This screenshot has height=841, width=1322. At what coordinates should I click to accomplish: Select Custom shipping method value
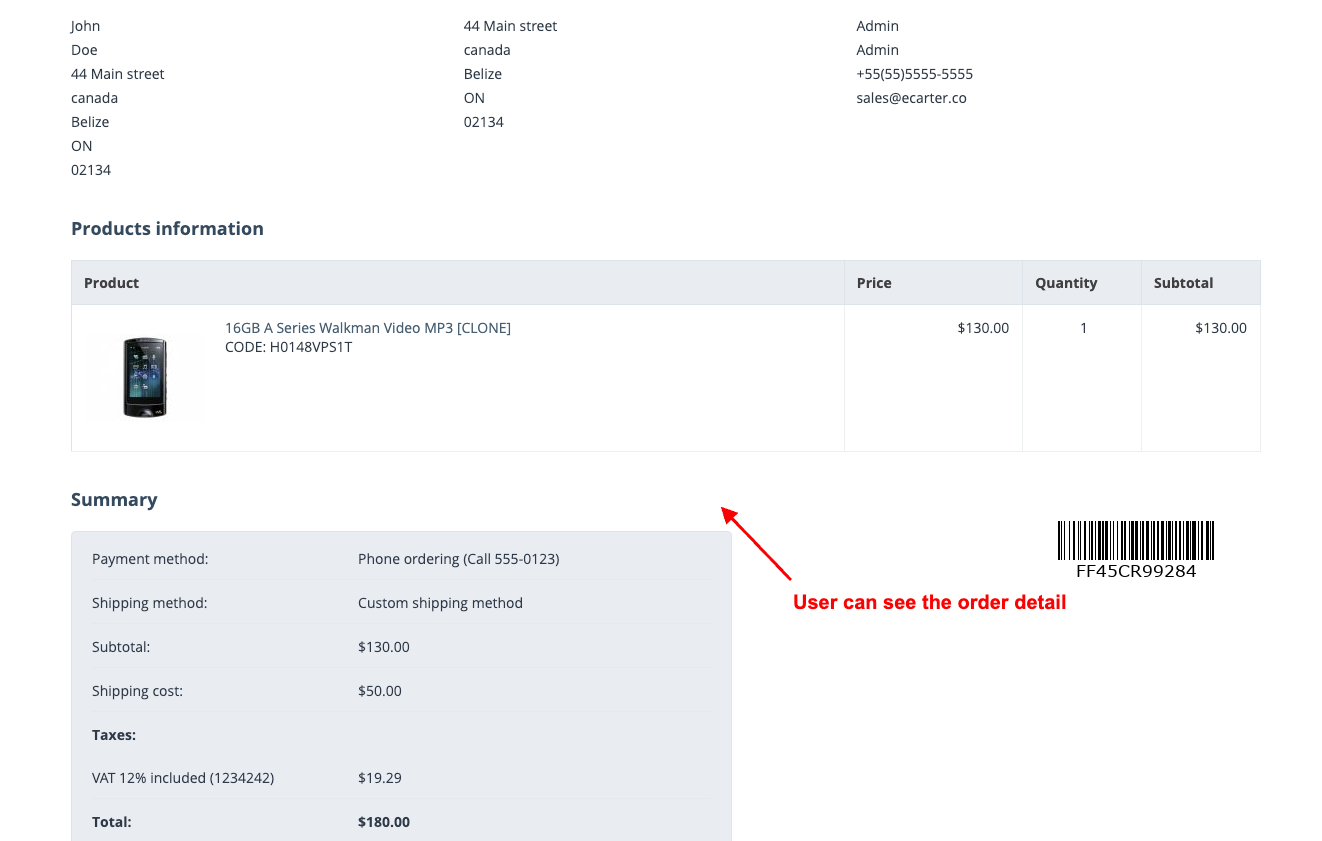point(440,603)
